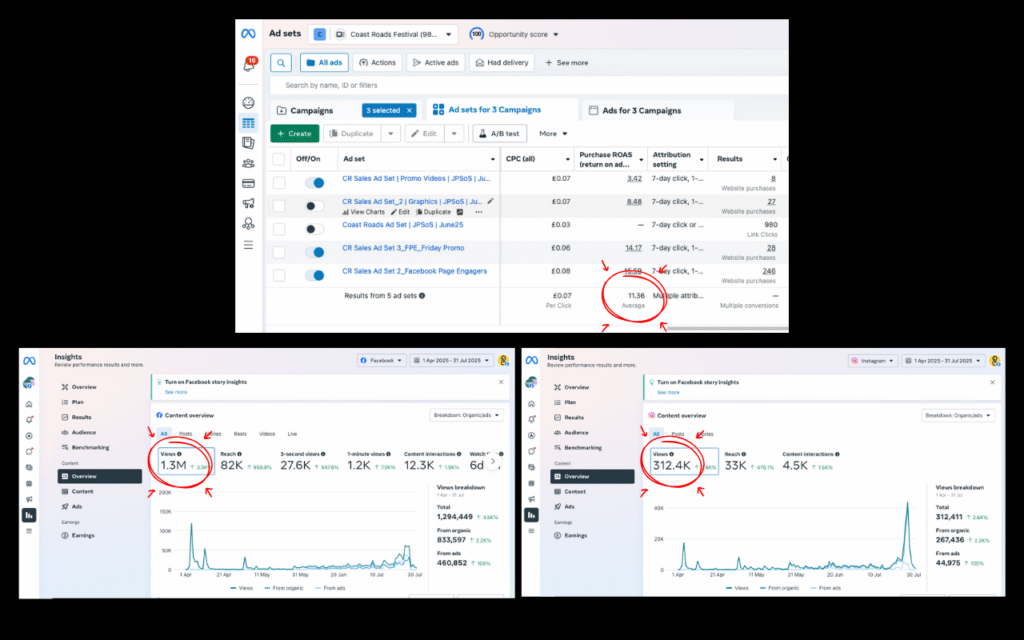This screenshot has width=1024, height=640.
Task: Open date range 1 Apr 2025 – 31 Jul 2025 in Instagram Insights
Action: pos(943,360)
